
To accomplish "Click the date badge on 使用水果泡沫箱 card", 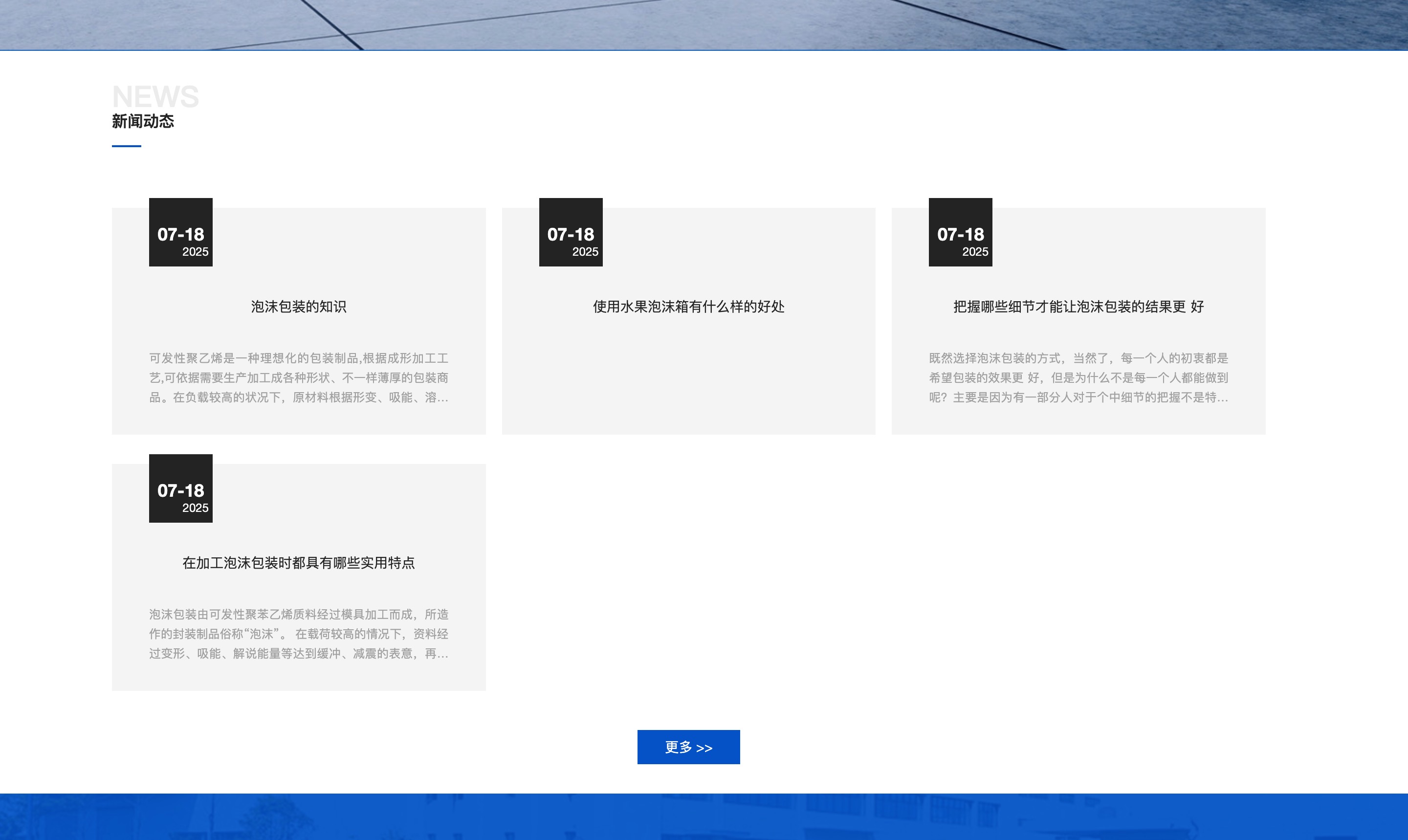I will point(571,233).
